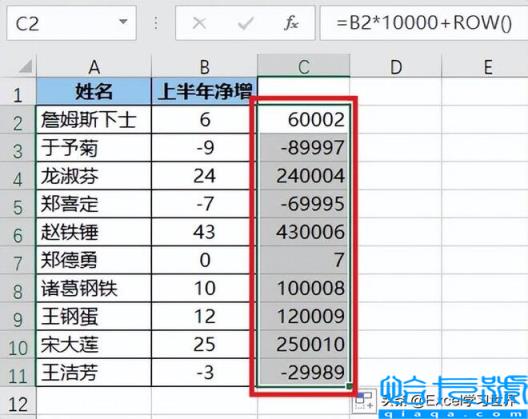Viewport: 528px width, 419px height.
Task: Select row 1 header
Action: [18, 92]
